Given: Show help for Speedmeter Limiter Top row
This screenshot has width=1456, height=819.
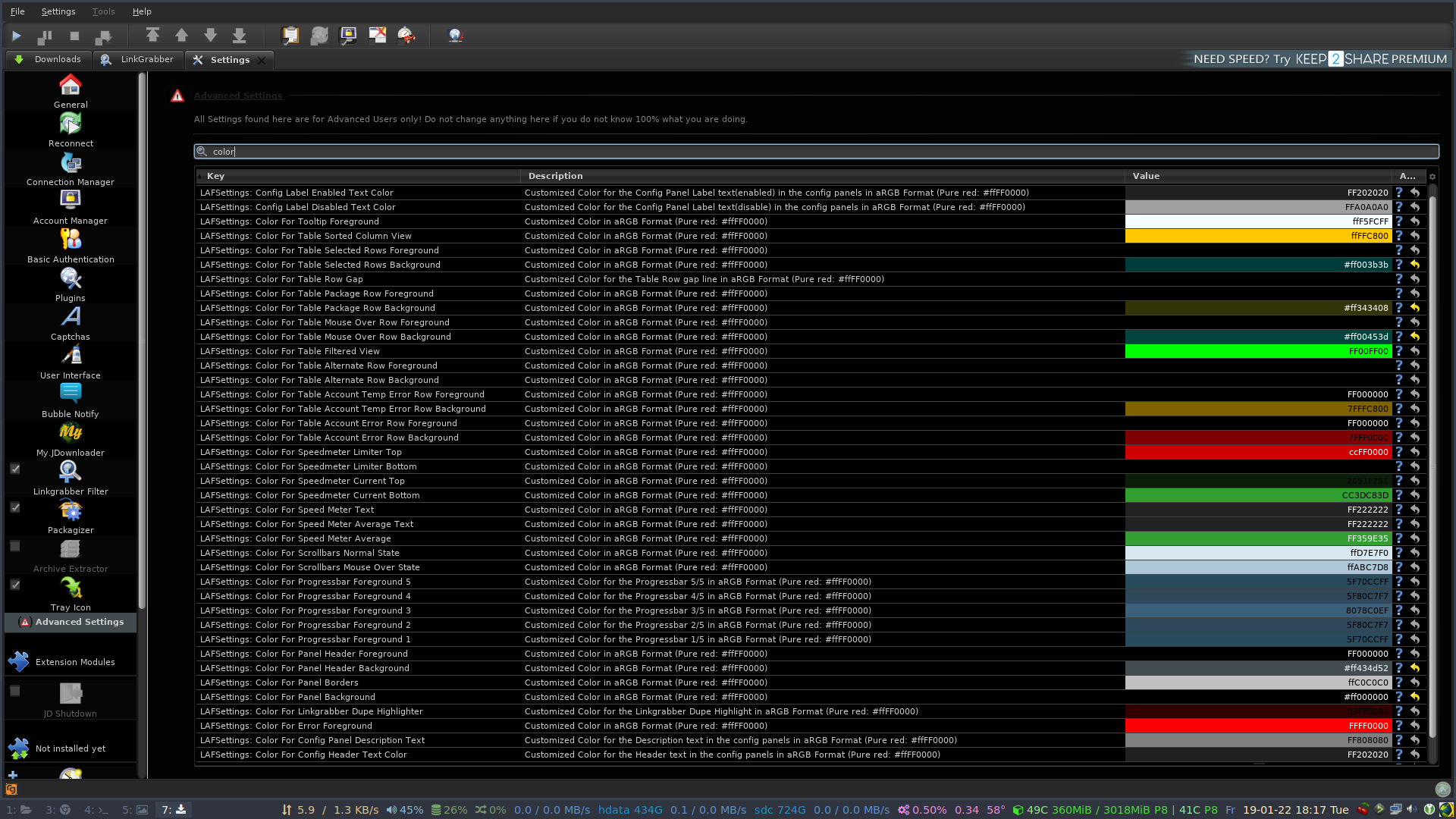Looking at the screenshot, I should [1399, 452].
